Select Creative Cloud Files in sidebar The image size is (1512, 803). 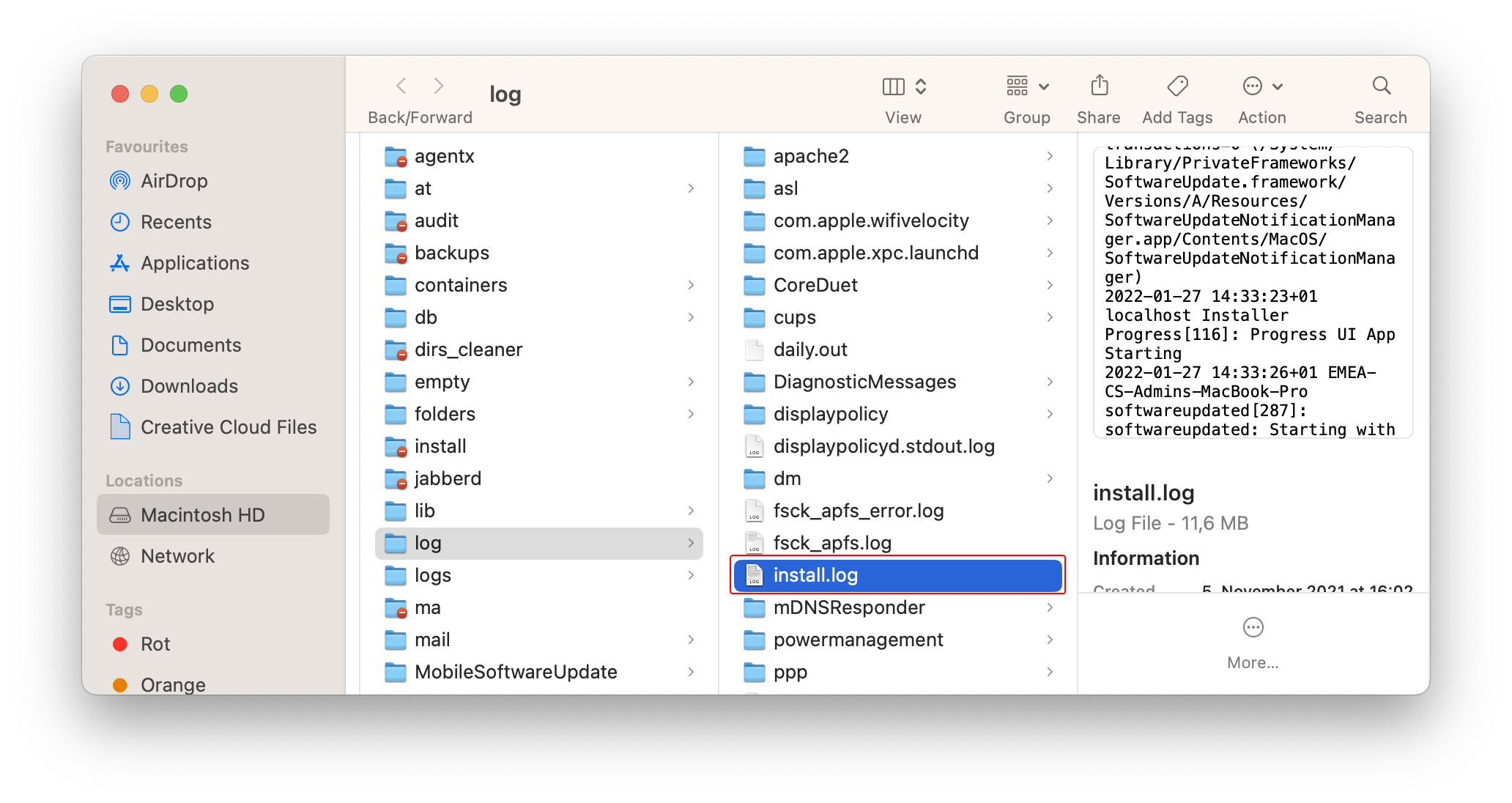228,426
